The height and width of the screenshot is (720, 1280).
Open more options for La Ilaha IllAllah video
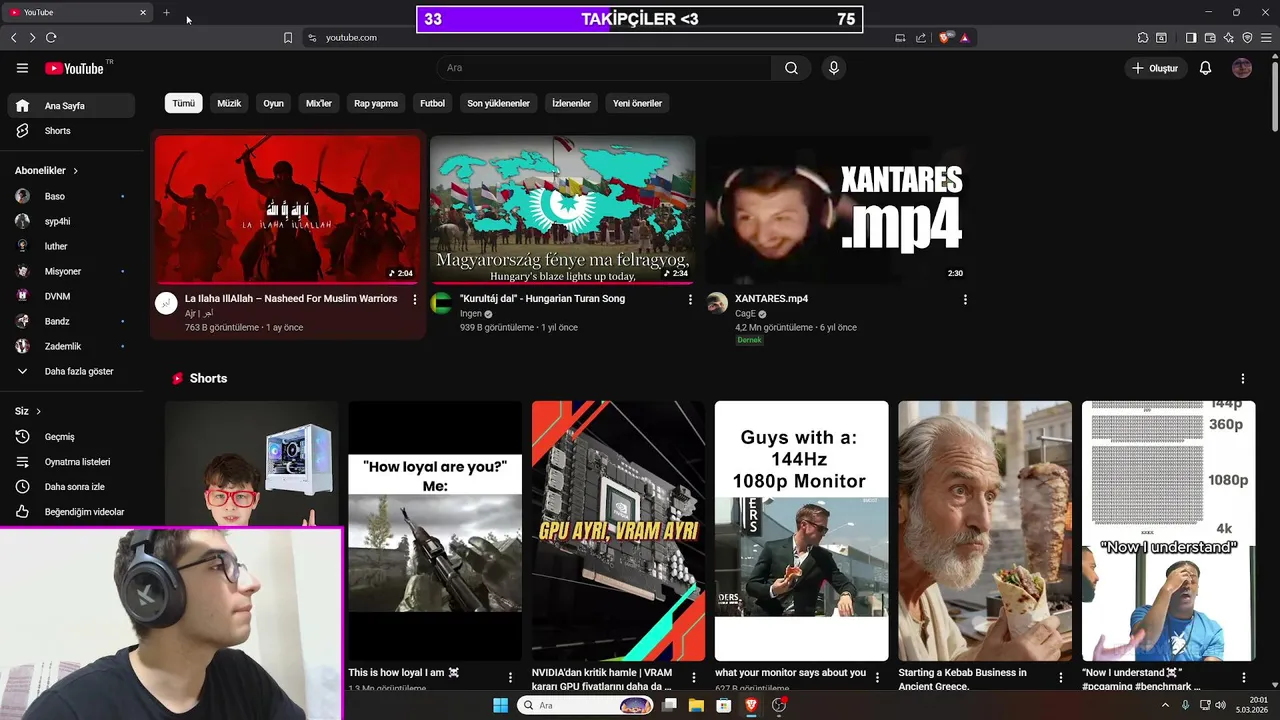click(415, 300)
